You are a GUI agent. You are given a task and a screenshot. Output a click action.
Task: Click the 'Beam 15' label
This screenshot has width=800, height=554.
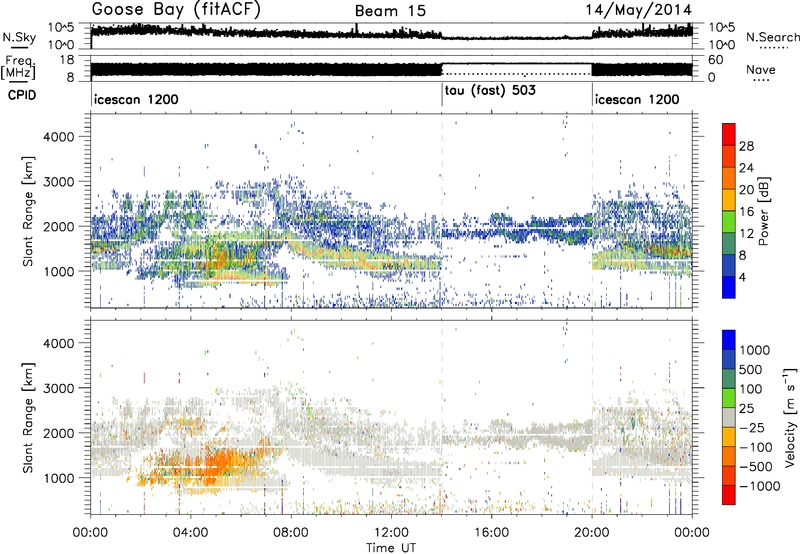(x=390, y=11)
